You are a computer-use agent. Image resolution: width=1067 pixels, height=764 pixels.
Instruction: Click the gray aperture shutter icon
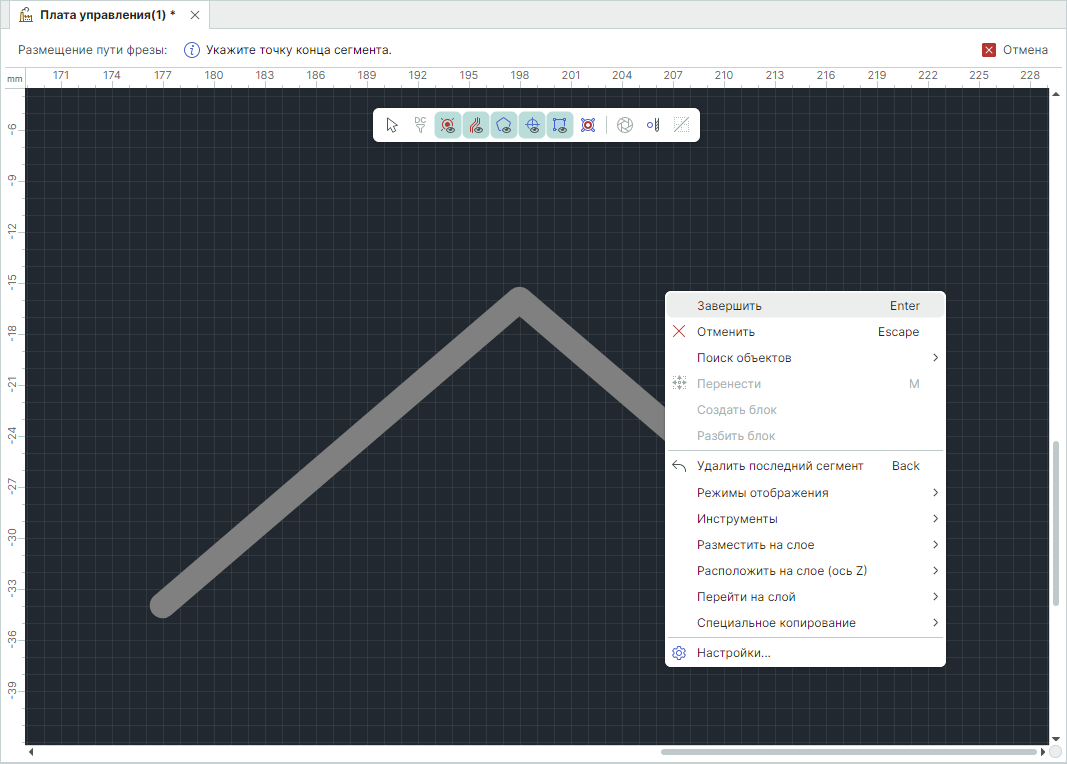click(625, 125)
